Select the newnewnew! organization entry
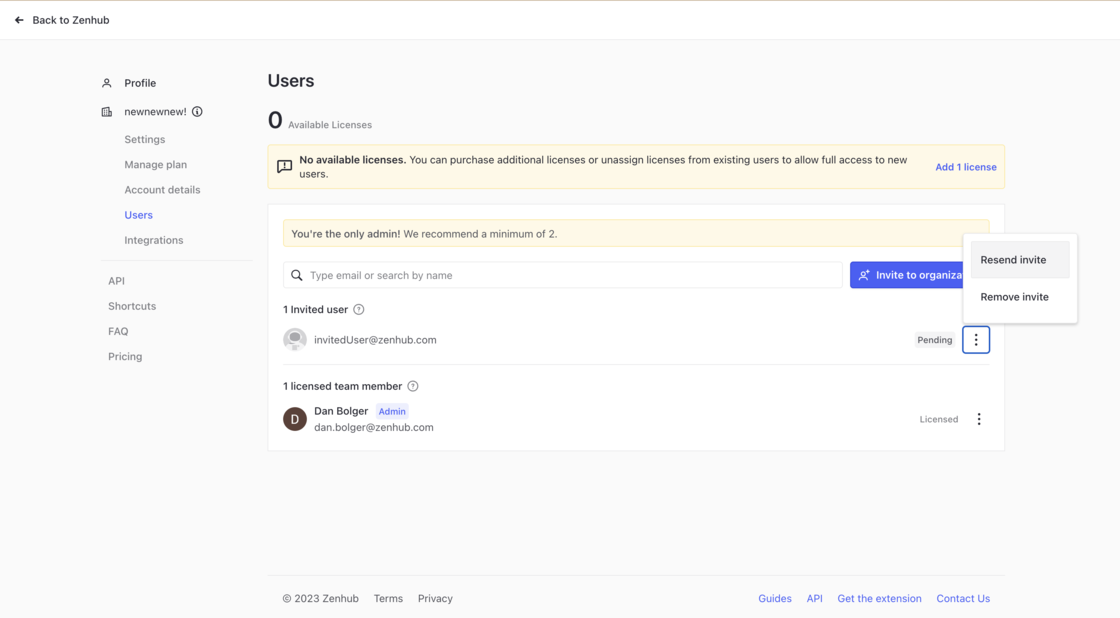 [155, 111]
